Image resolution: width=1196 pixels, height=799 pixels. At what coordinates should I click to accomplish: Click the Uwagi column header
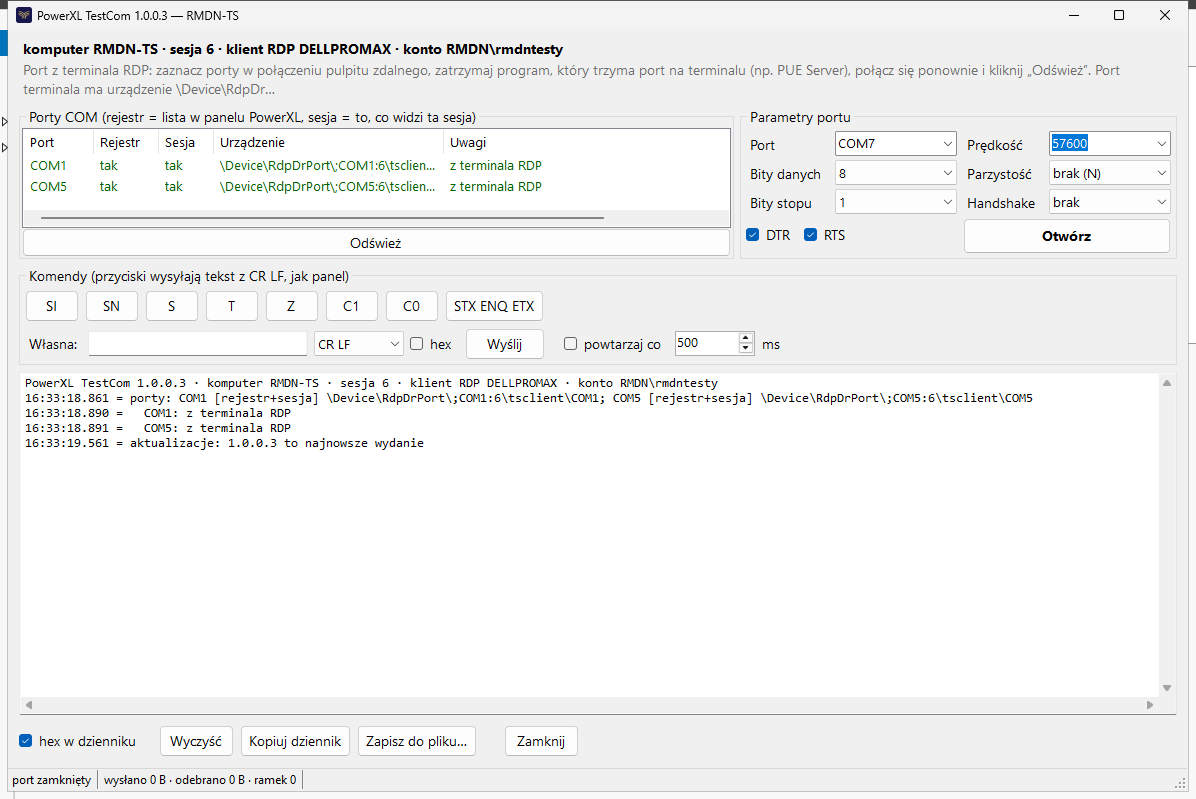586,143
